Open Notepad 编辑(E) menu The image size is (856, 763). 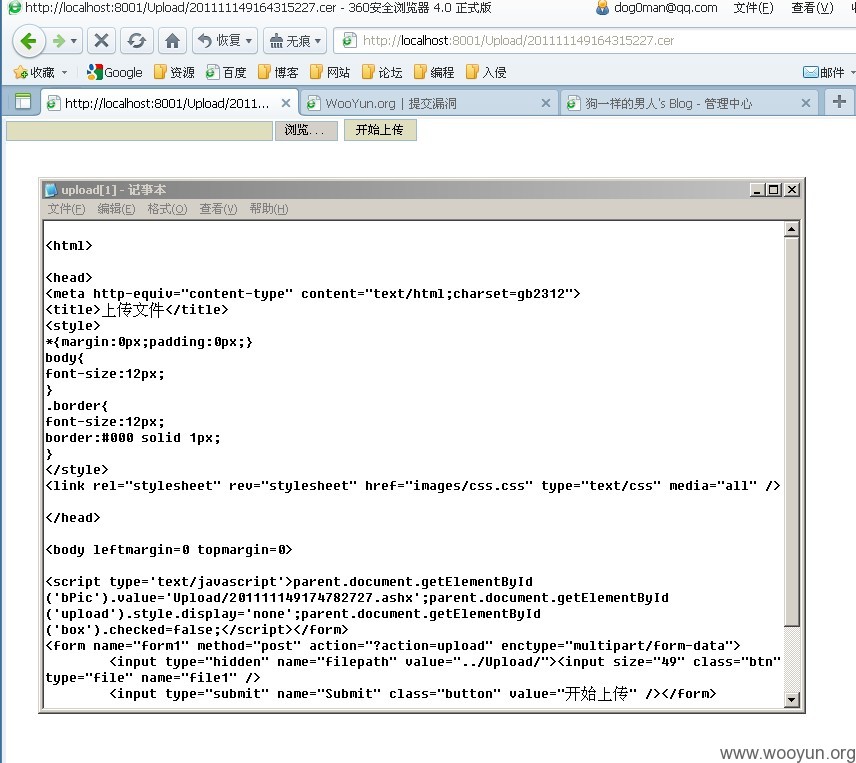[116, 208]
